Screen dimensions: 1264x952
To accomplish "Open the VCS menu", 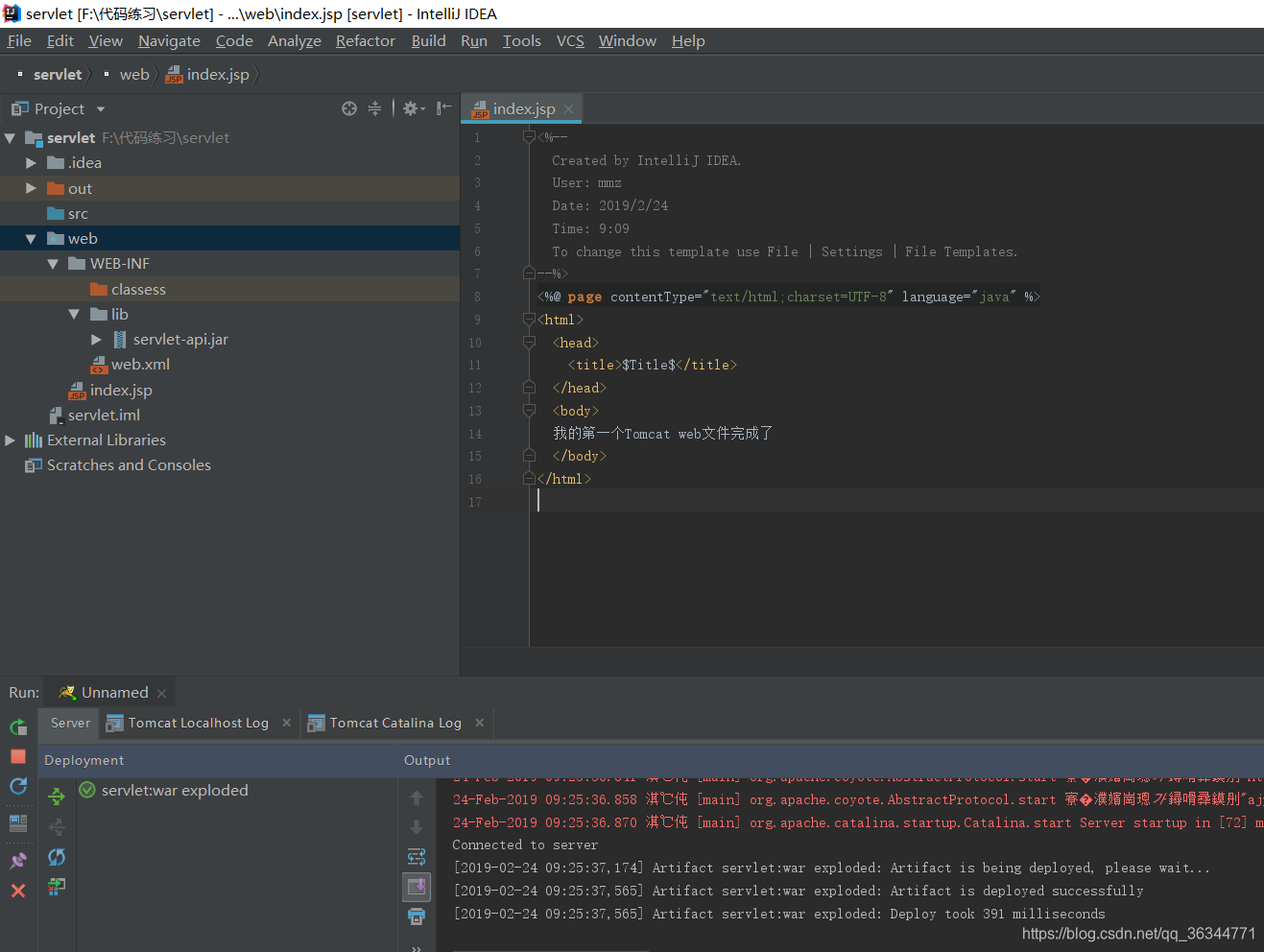I will point(570,40).
